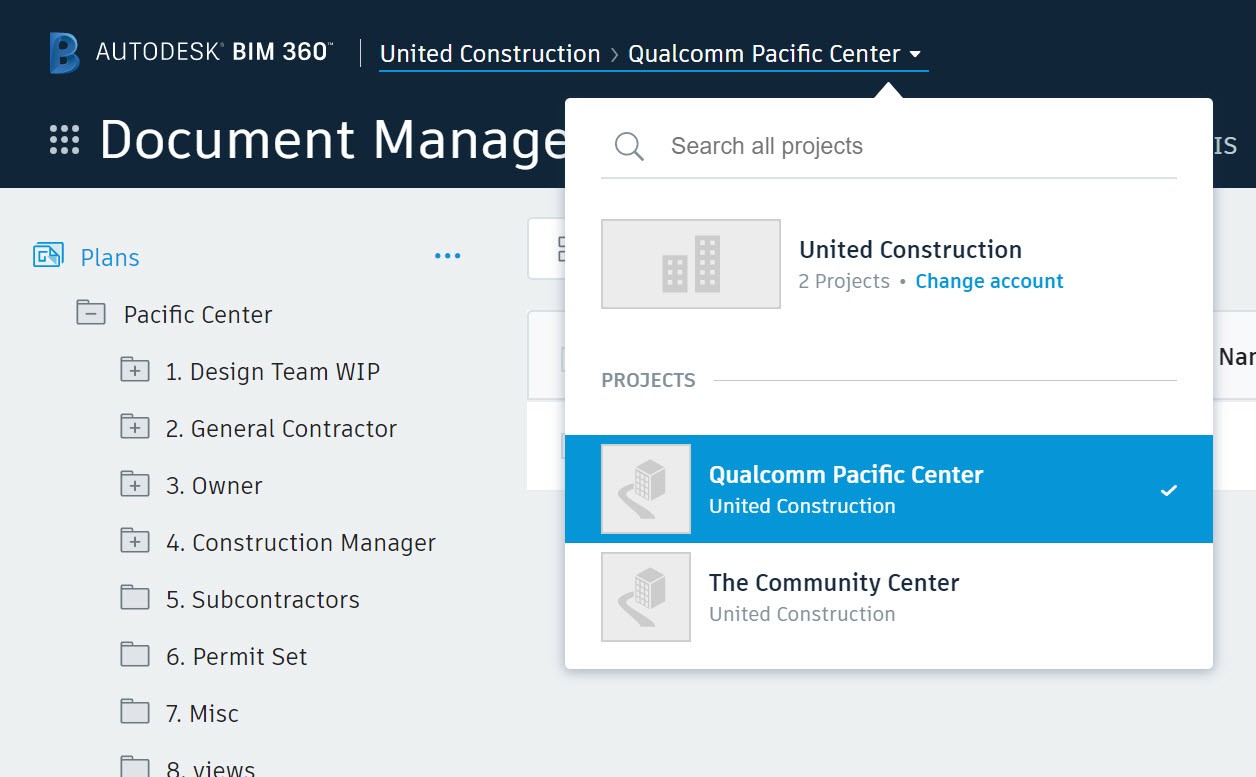
Task: Click United Construction account building thumbnail
Action: pos(691,264)
